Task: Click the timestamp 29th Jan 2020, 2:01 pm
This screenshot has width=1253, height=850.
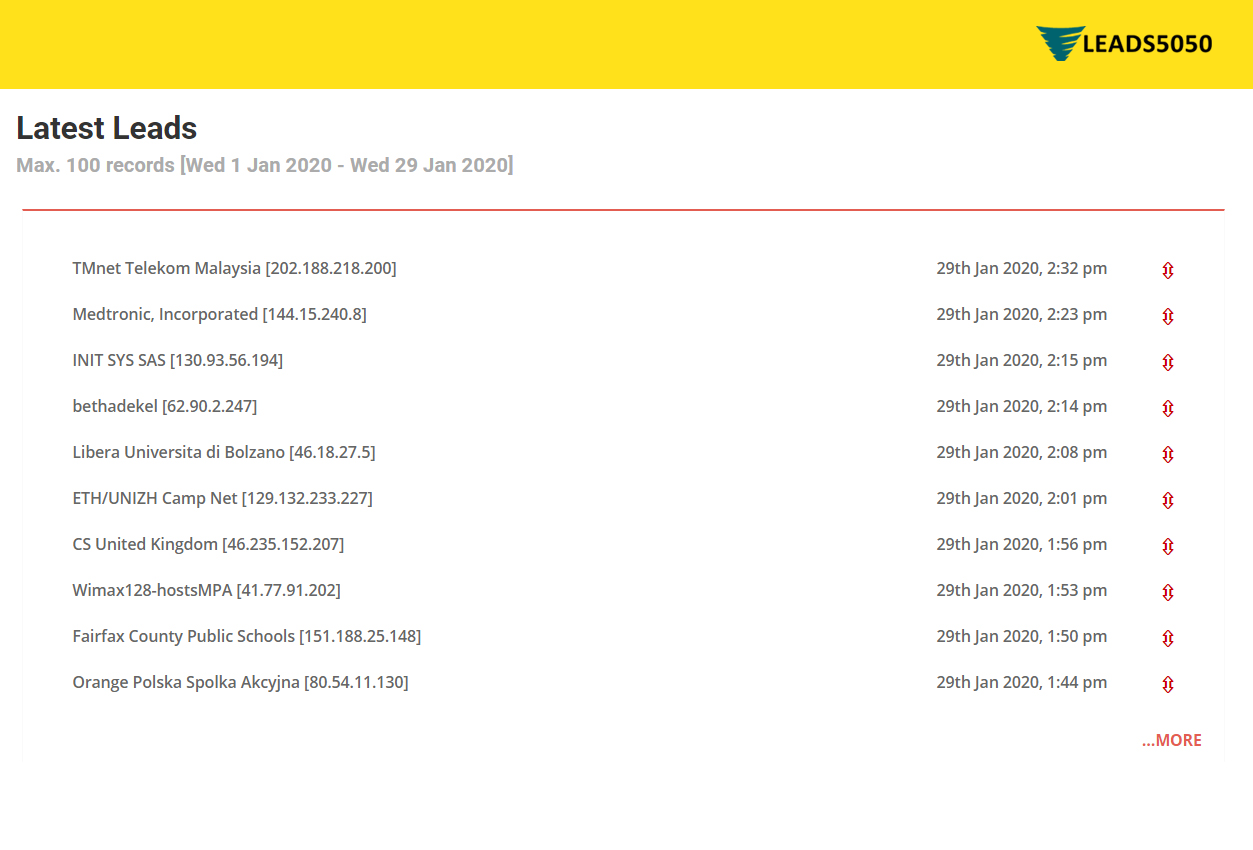Action: (1021, 498)
